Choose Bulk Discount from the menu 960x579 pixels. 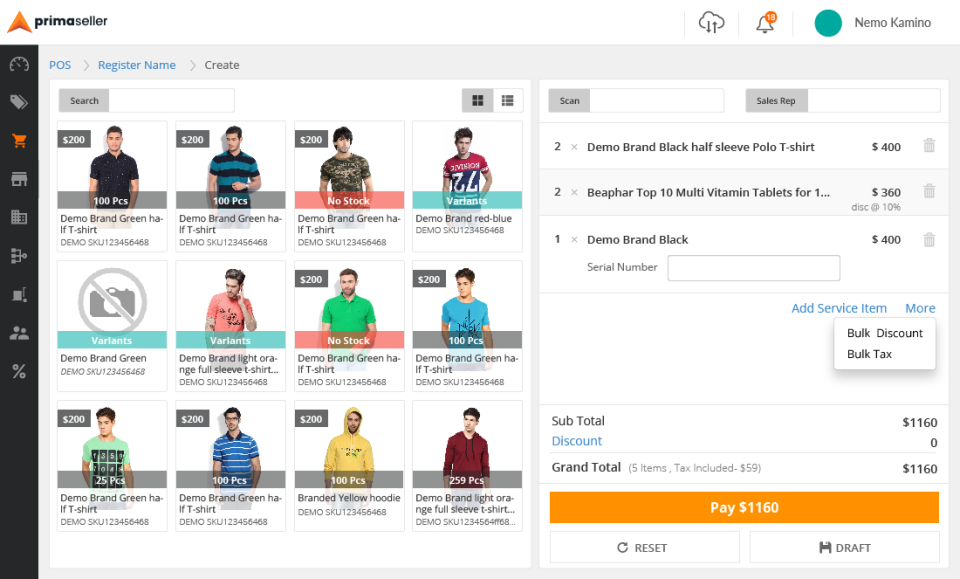[884, 333]
